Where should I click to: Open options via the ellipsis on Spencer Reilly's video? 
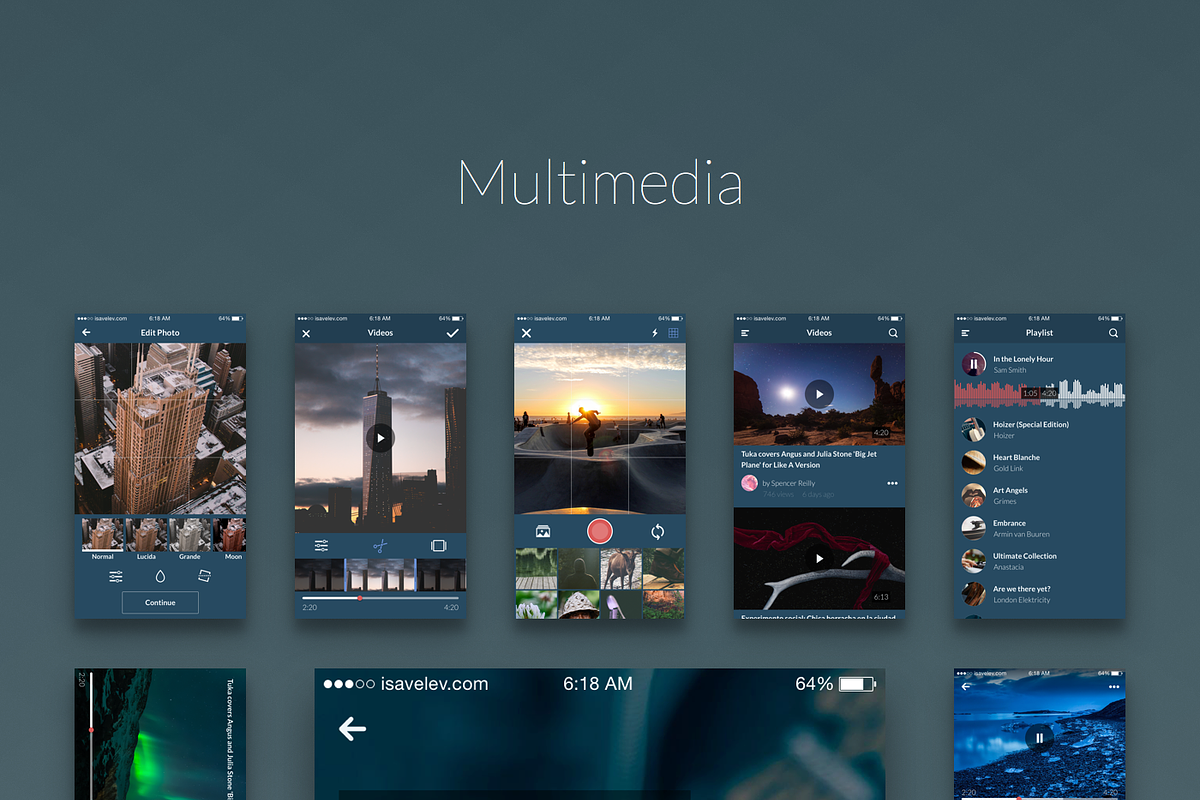click(891, 483)
